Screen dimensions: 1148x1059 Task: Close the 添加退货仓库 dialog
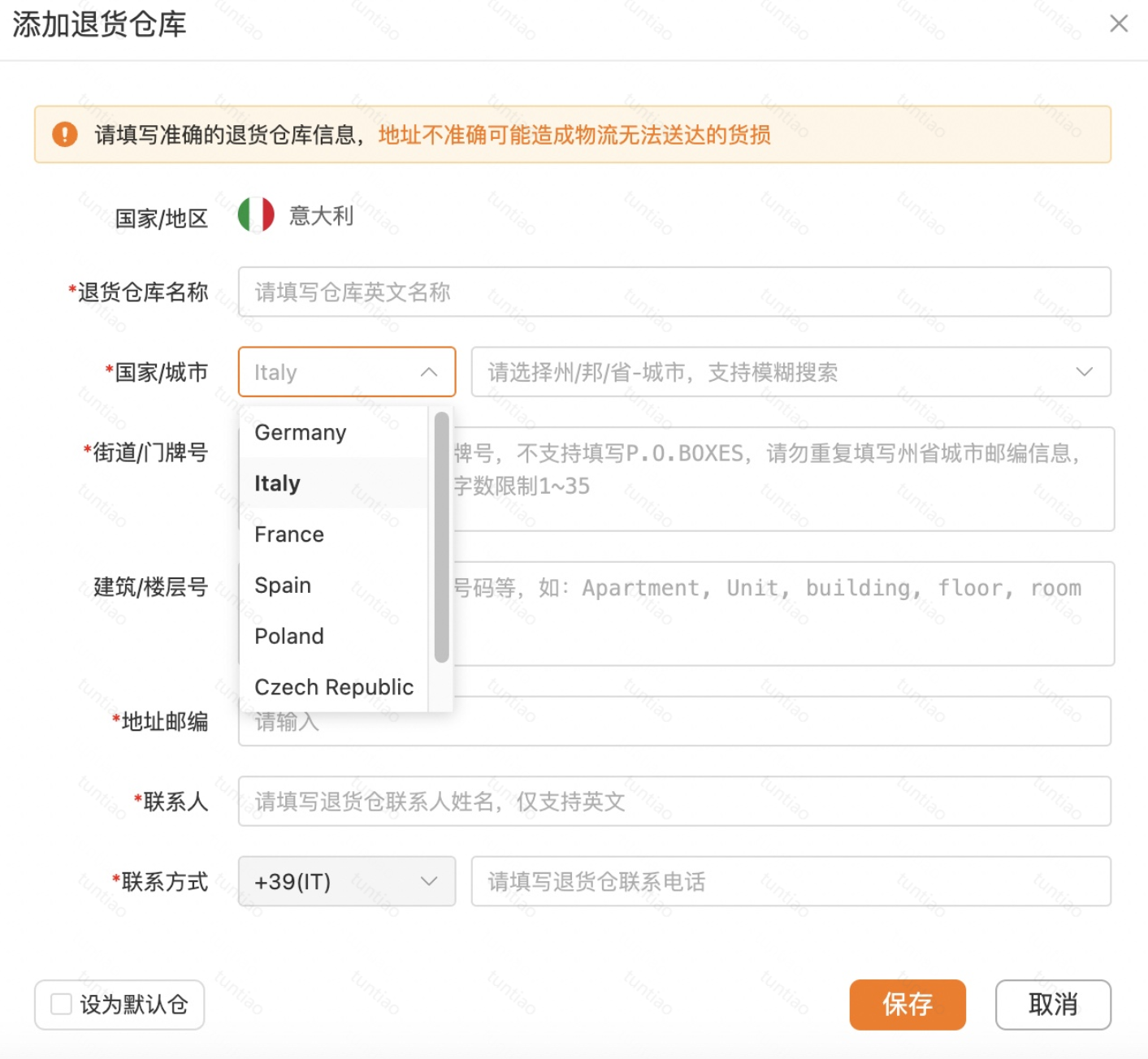point(1119,24)
